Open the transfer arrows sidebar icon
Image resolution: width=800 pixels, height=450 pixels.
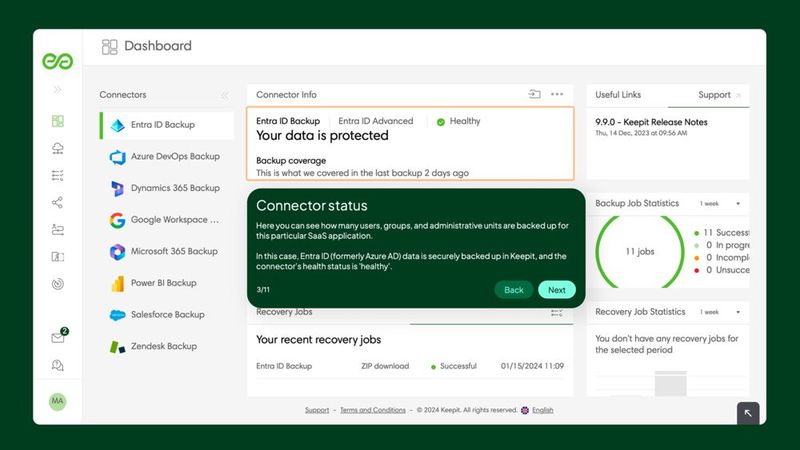58,230
